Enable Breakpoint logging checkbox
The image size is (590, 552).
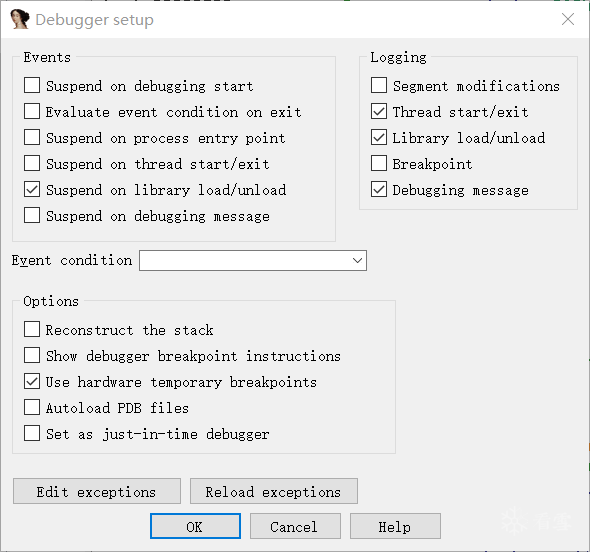(x=379, y=163)
